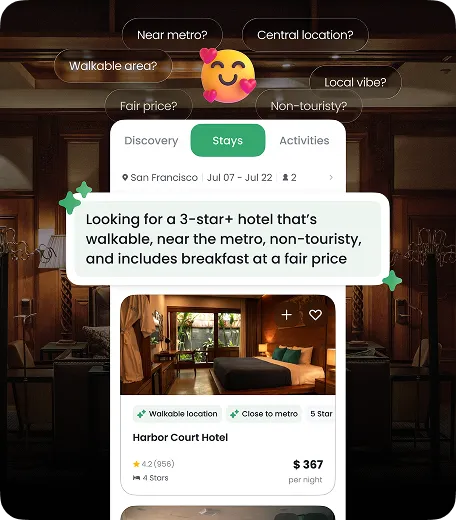Open the Activities tab
The width and height of the screenshot is (456, 520).
[x=304, y=140]
